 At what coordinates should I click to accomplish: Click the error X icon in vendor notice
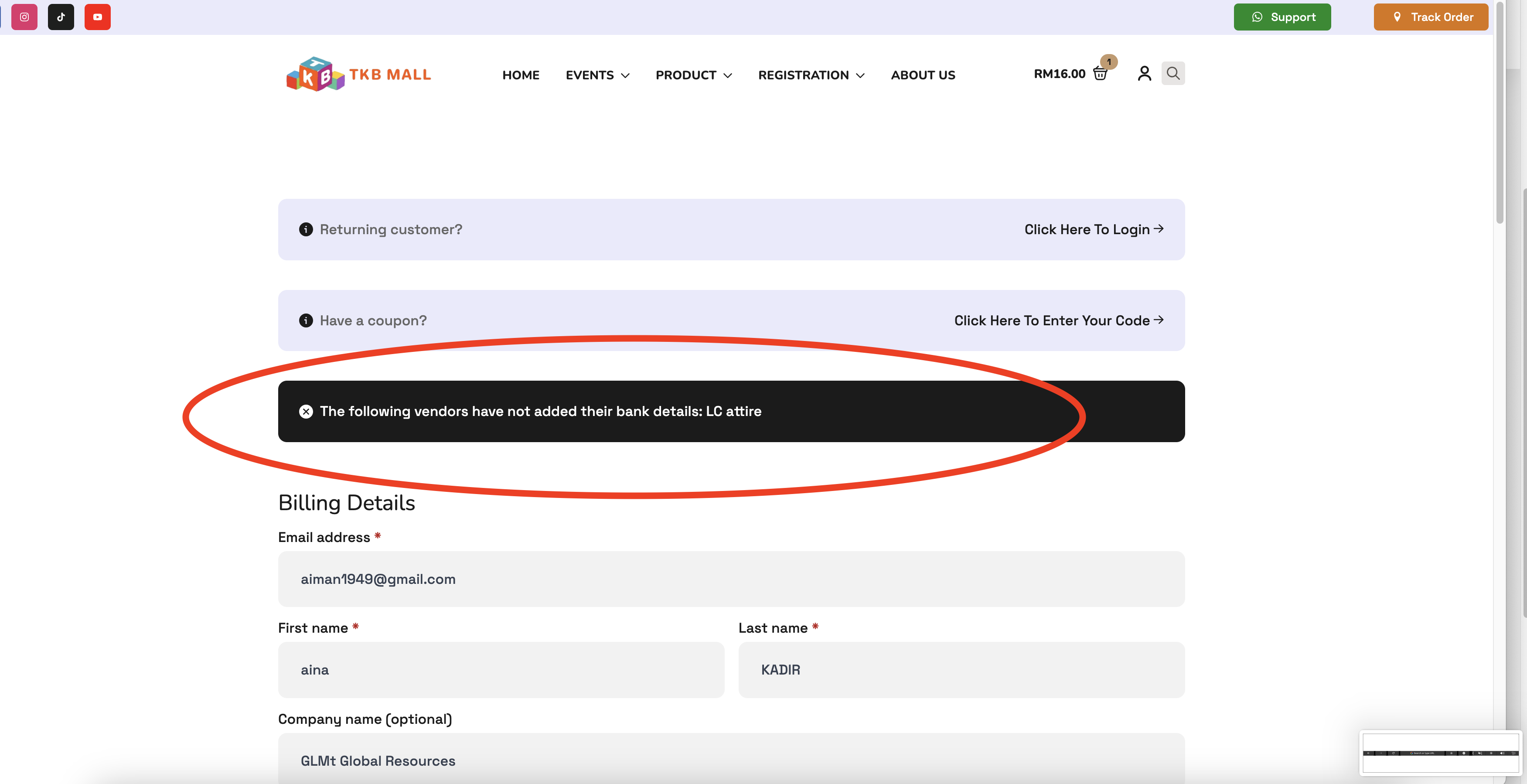click(306, 411)
